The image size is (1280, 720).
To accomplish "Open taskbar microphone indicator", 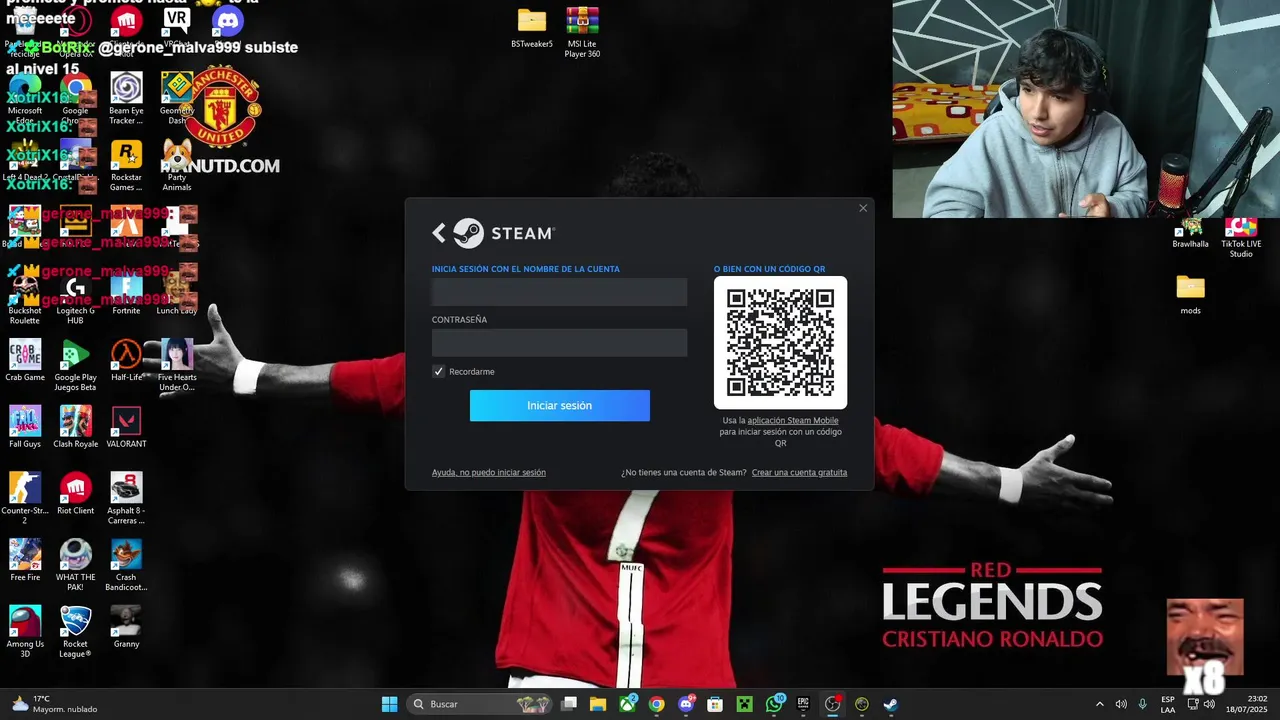I will tap(1143, 704).
